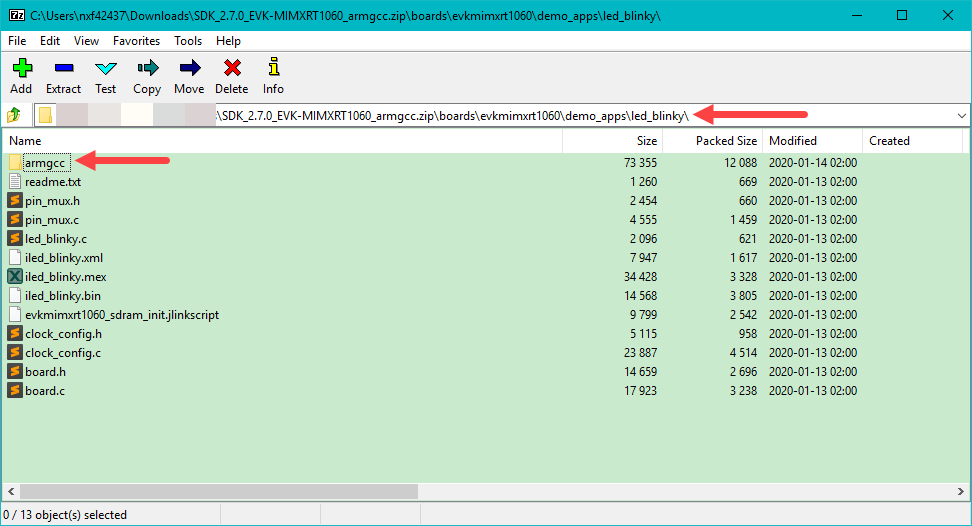Viewport: 972px width, 526px height.
Task: Click the packed size value 4 514
Action: (743, 353)
